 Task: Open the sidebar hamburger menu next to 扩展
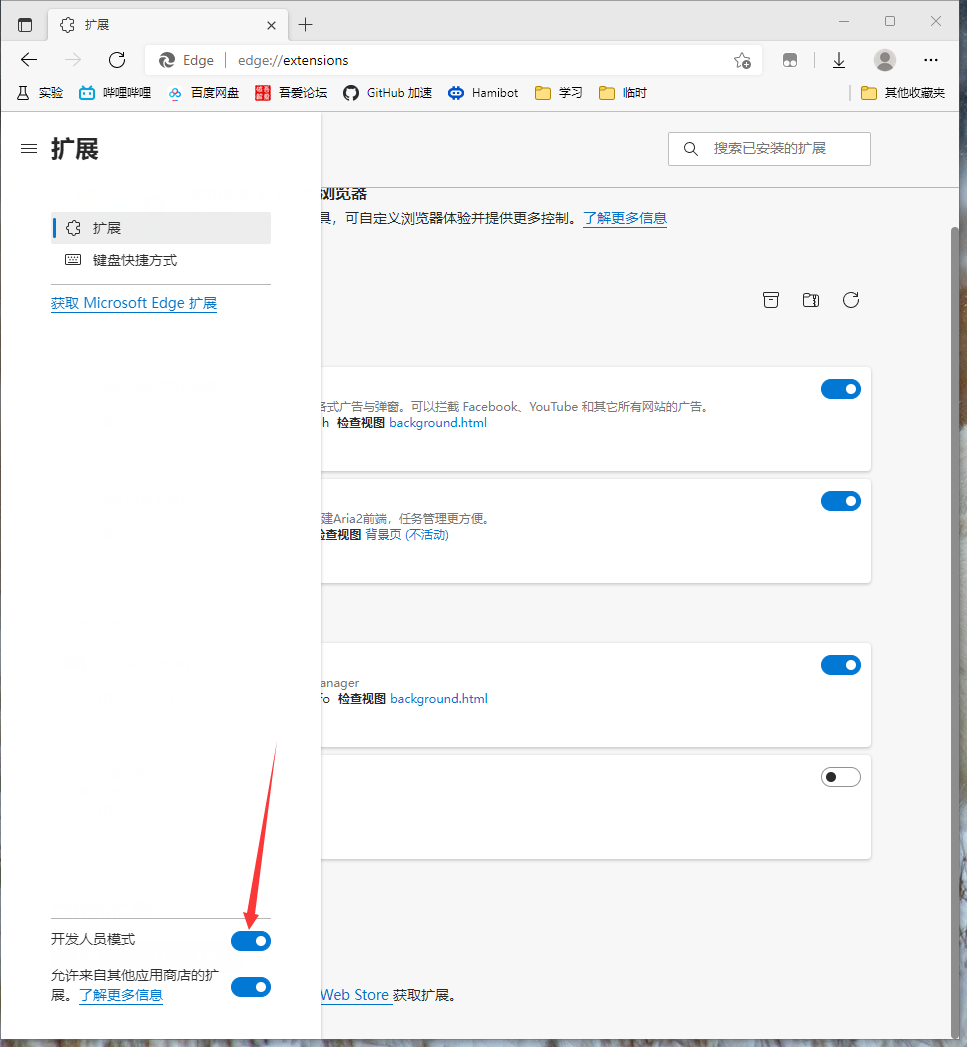click(x=29, y=149)
